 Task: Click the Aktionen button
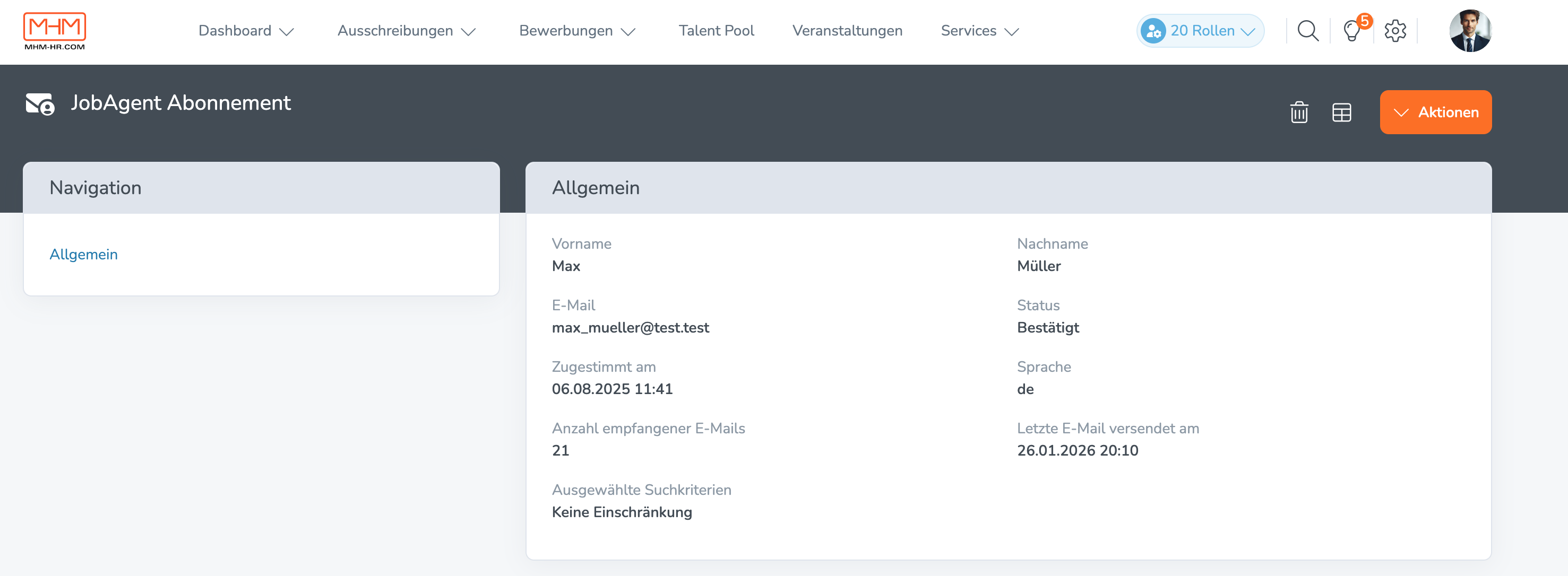(x=1436, y=112)
